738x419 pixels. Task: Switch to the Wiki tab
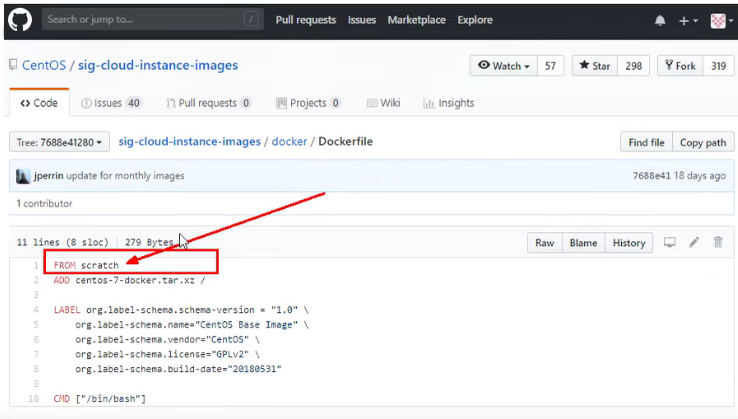384,103
